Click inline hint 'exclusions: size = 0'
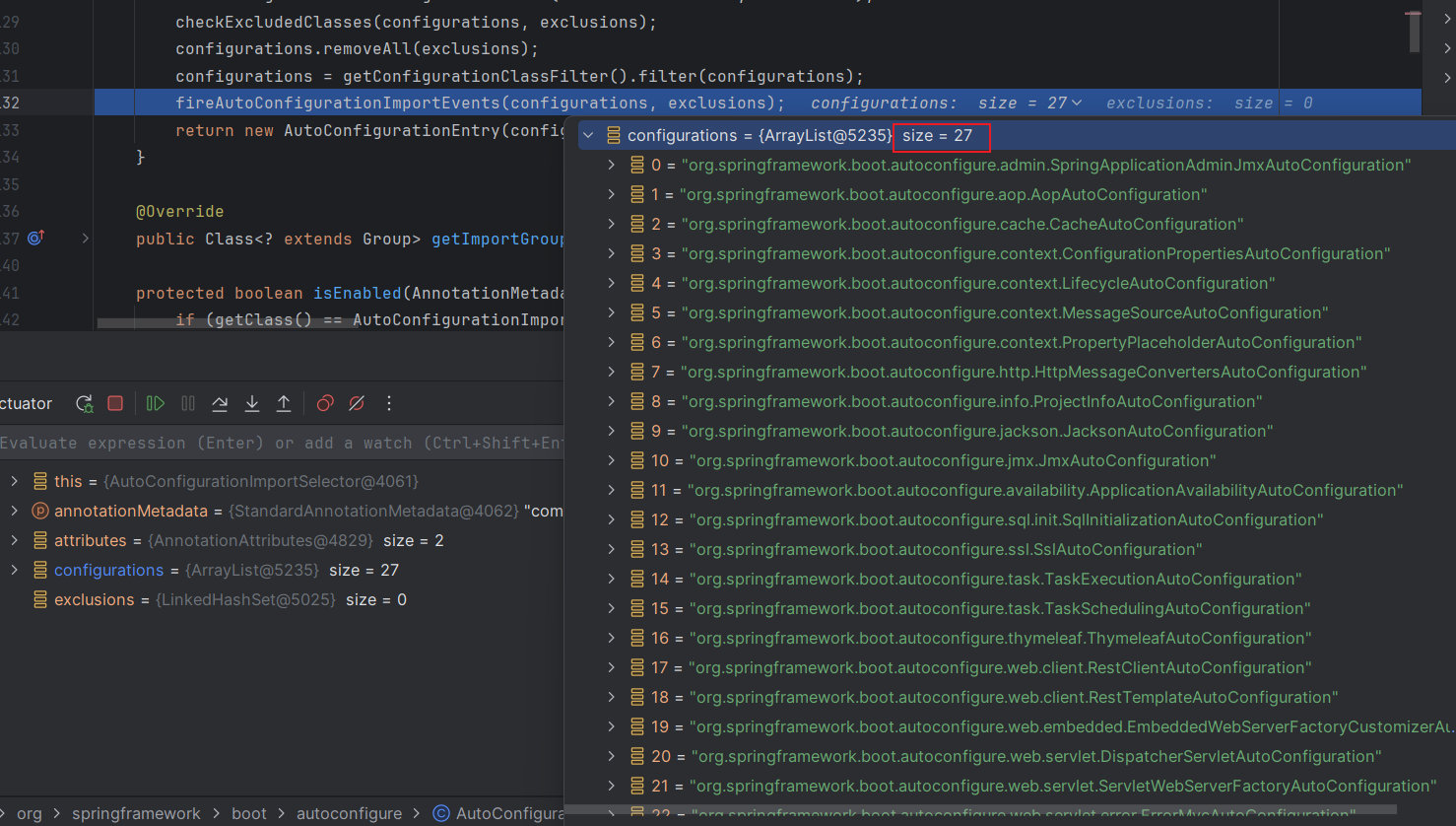Screen dimensions: 1456x826 (1209, 103)
